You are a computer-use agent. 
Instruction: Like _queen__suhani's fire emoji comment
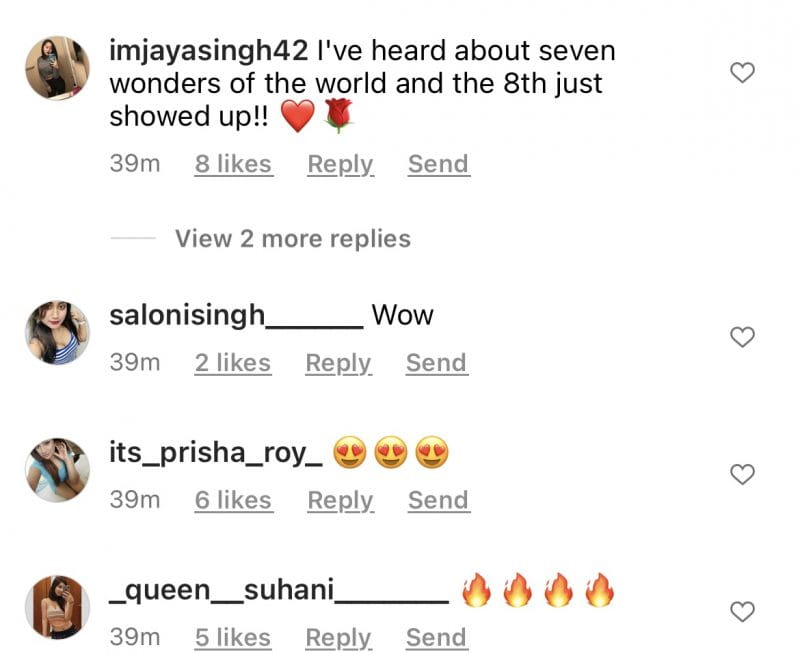(742, 612)
